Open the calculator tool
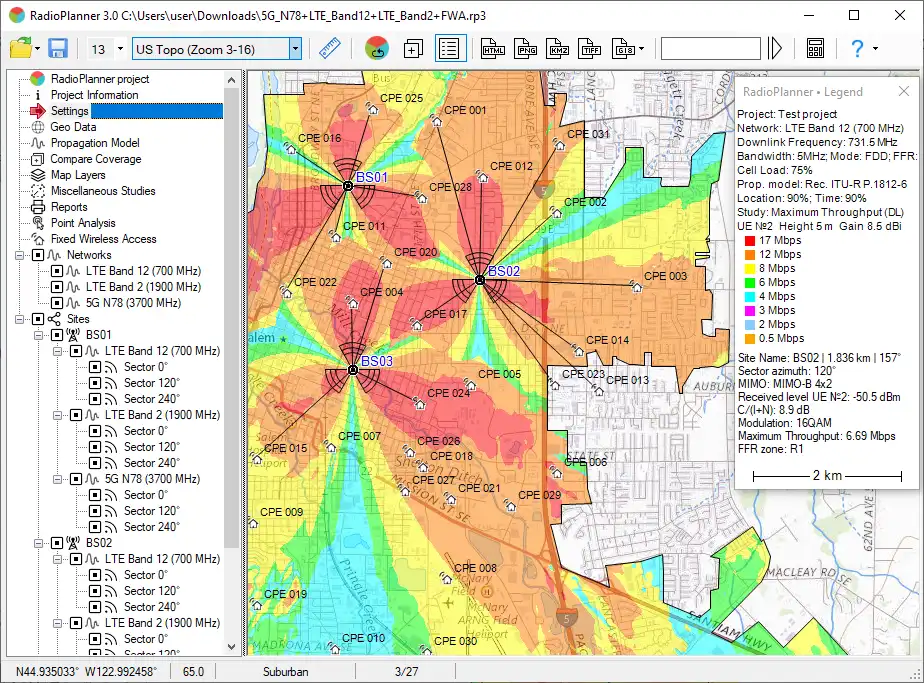Viewport: 924px width, 683px height. click(x=816, y=48)
